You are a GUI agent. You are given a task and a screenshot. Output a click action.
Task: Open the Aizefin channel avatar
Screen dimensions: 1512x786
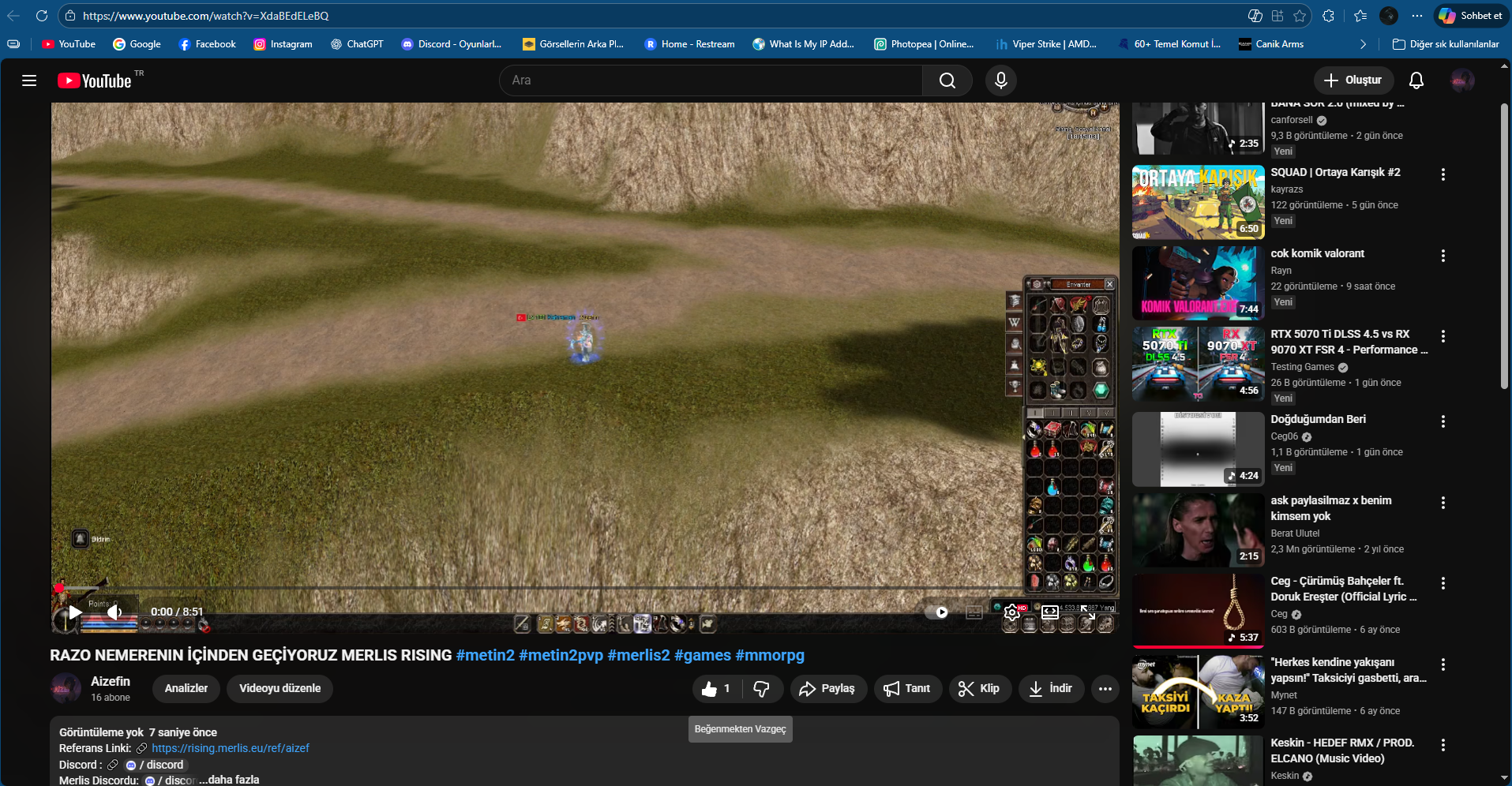[x=66, y=689]
